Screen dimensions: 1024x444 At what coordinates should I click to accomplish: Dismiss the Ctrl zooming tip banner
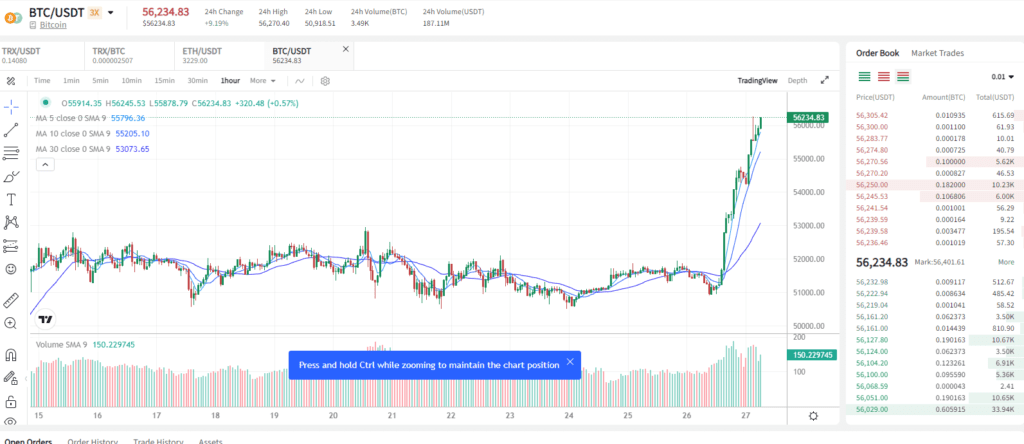pos(570,362)
